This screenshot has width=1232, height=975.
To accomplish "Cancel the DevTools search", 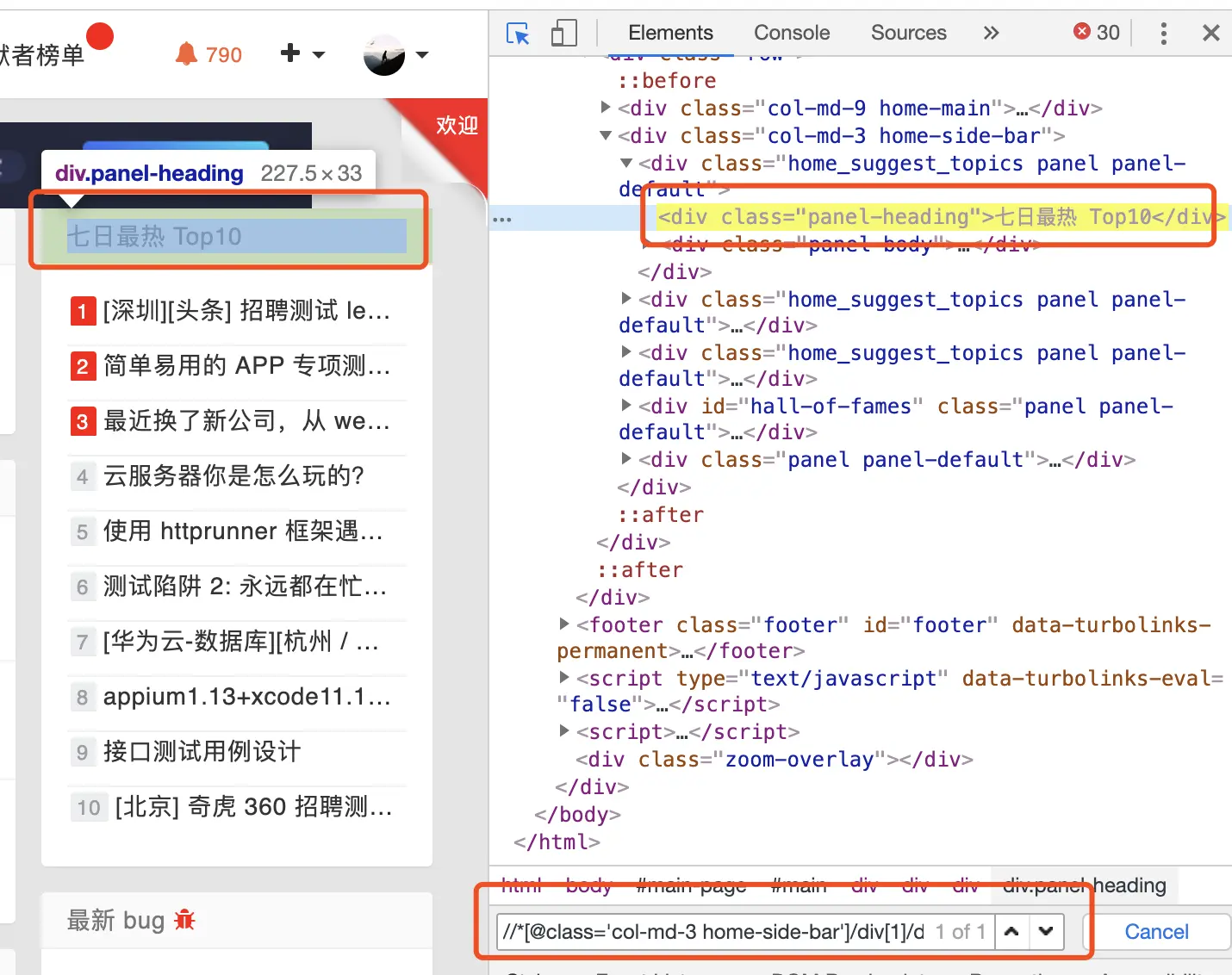I will point(1156,932).
